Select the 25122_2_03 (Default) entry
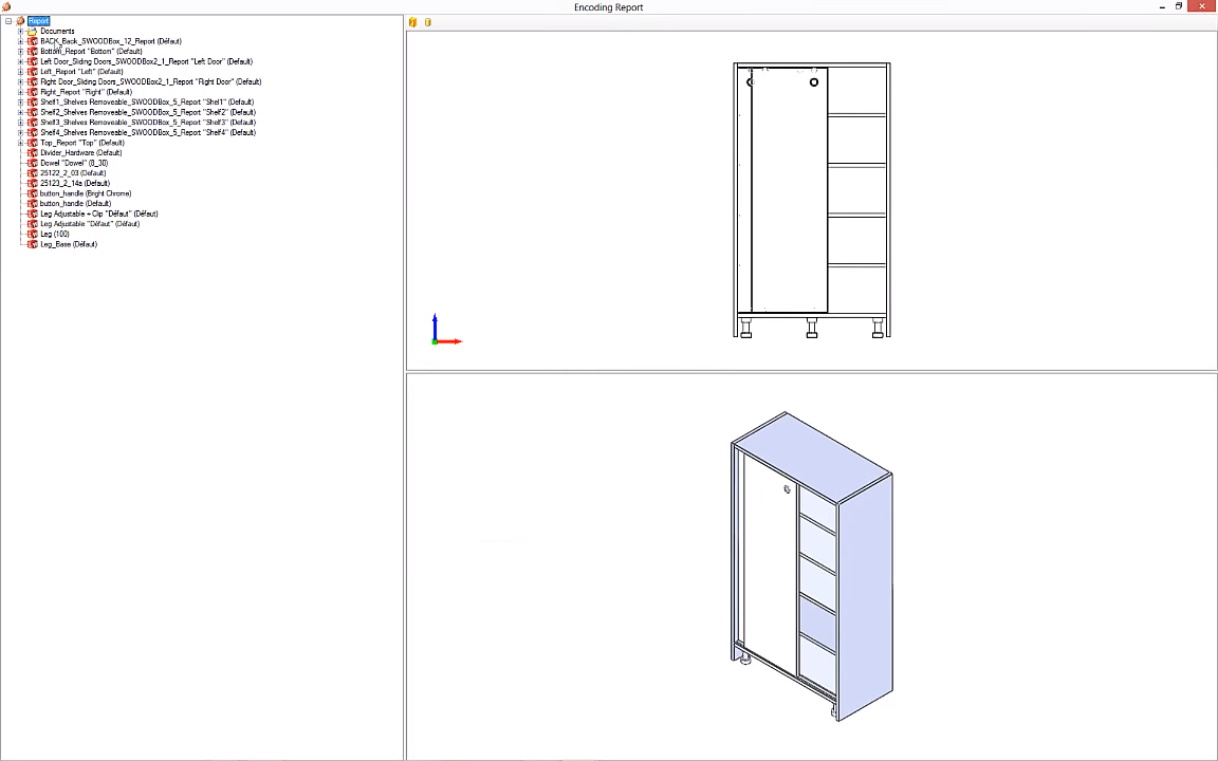Image resolution: width=1218 pixels, height=761 pixels. point(74,173)
